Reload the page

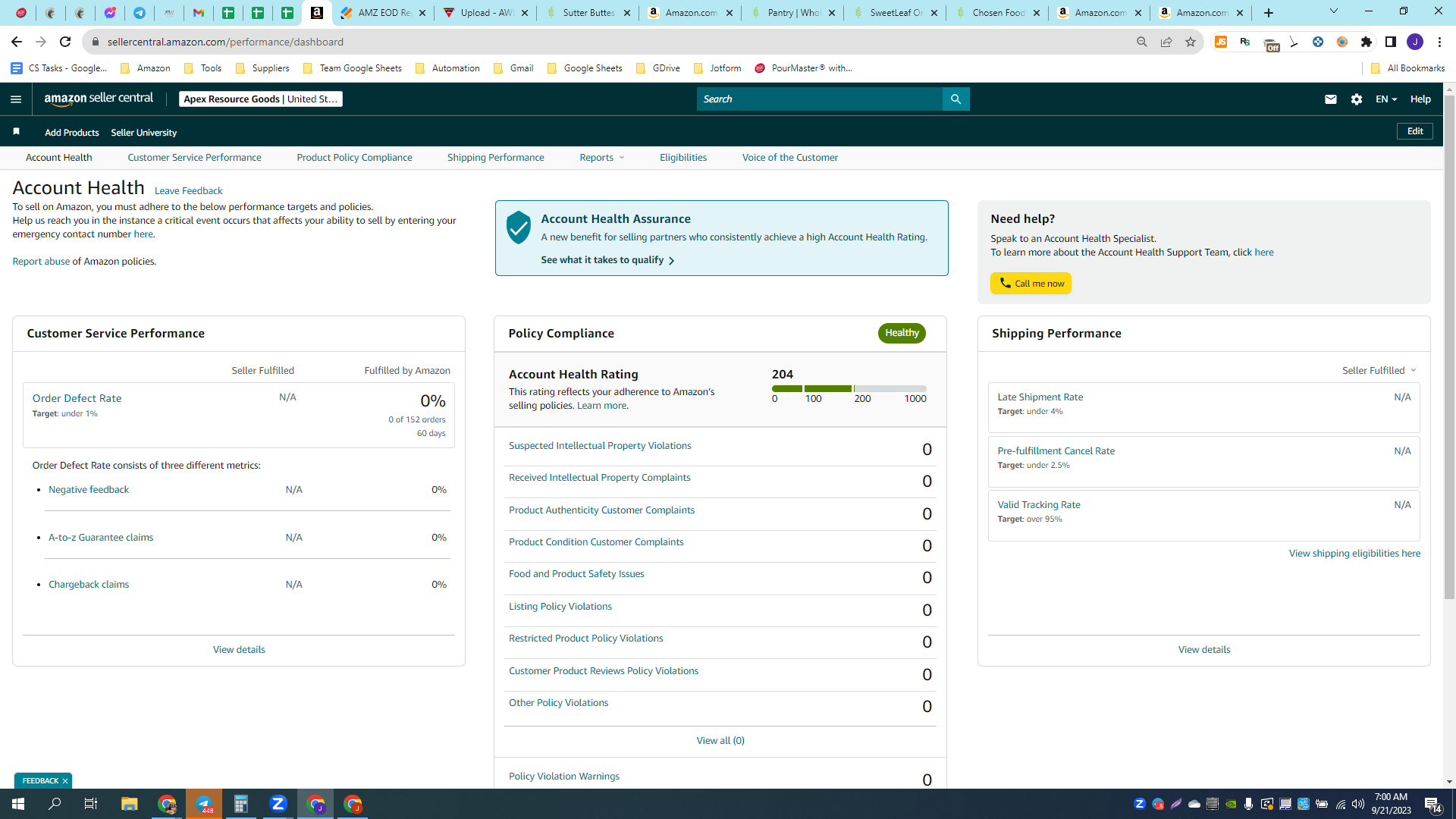65,42
